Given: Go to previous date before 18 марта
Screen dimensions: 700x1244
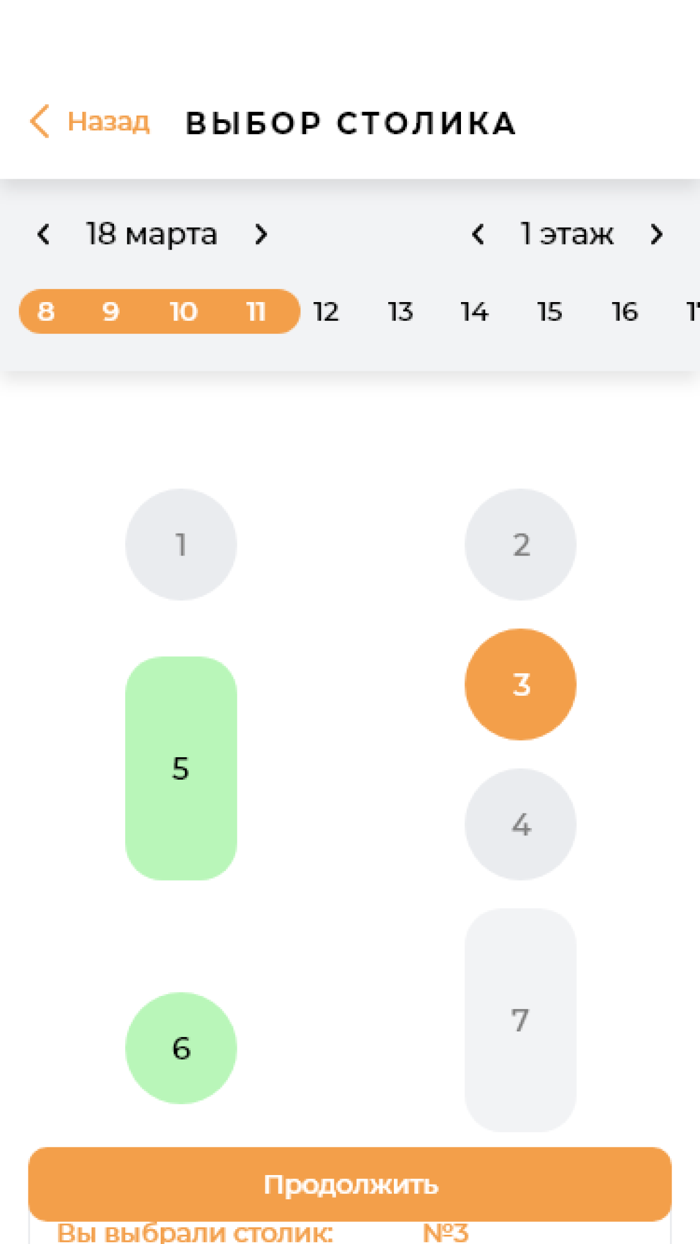Looking at the screenshot, I should (x=43, y=235).
